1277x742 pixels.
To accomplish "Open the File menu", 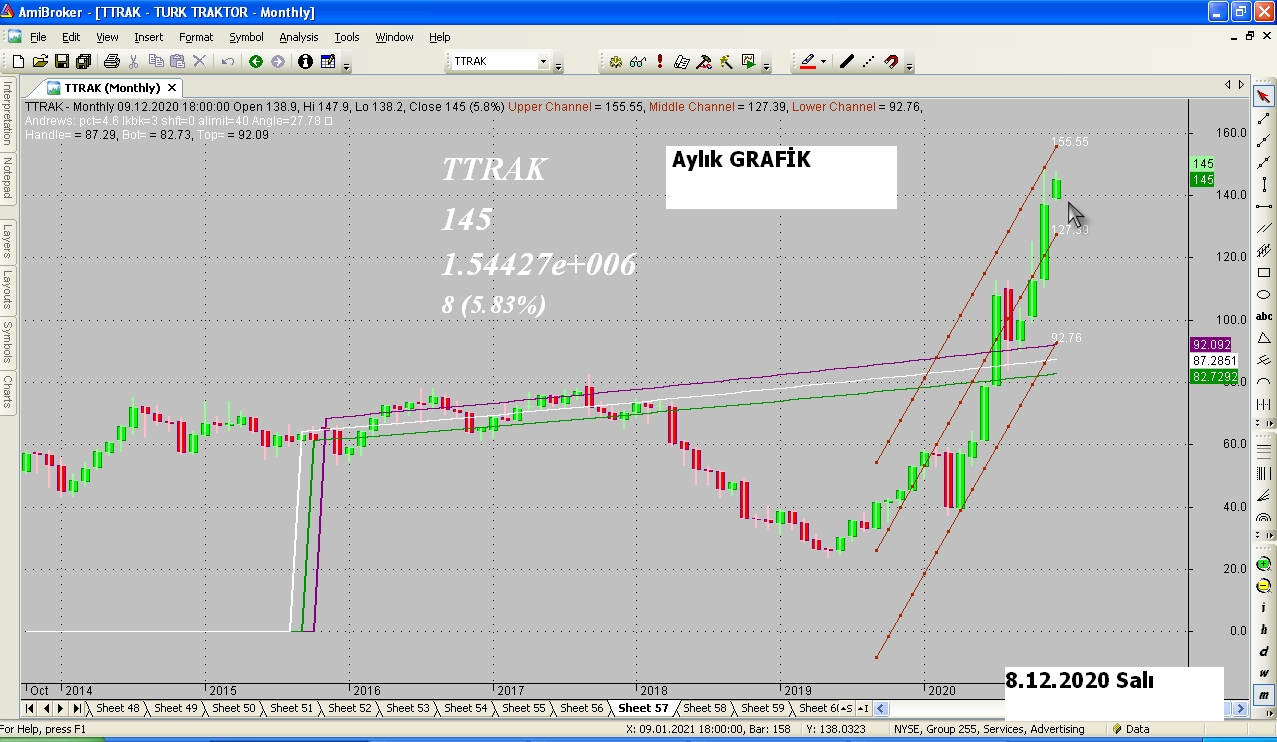I will (38, 37).
